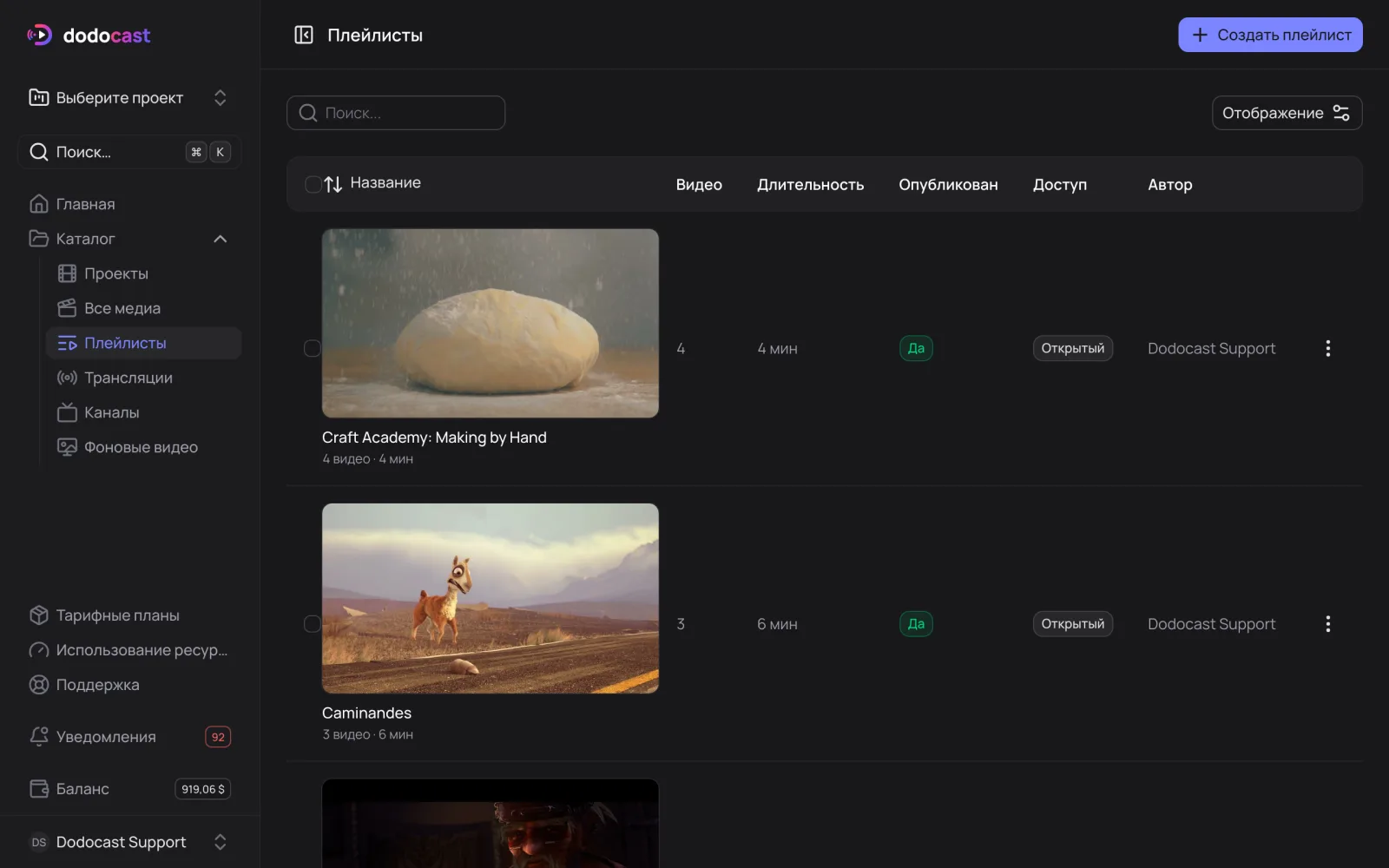
Task: Click the dodocast logo icon
Action: [40, 35]
